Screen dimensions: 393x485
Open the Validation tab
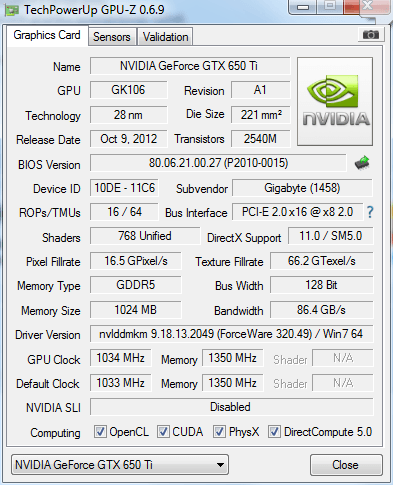tap(165, 37)
